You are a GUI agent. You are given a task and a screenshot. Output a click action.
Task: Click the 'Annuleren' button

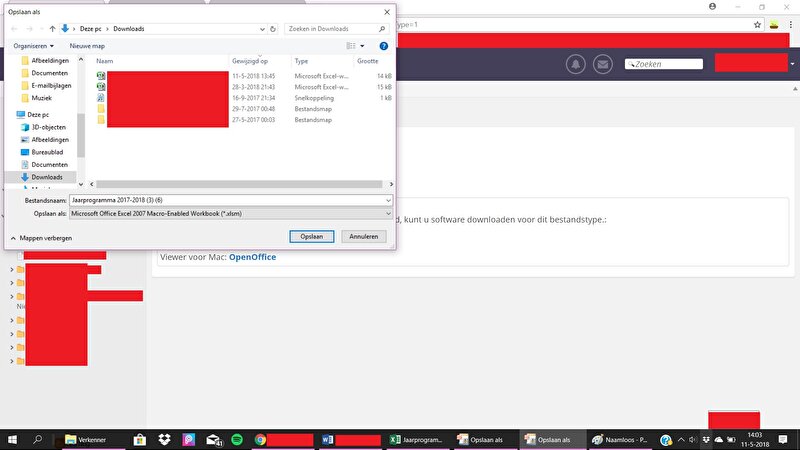pos(363,237)
